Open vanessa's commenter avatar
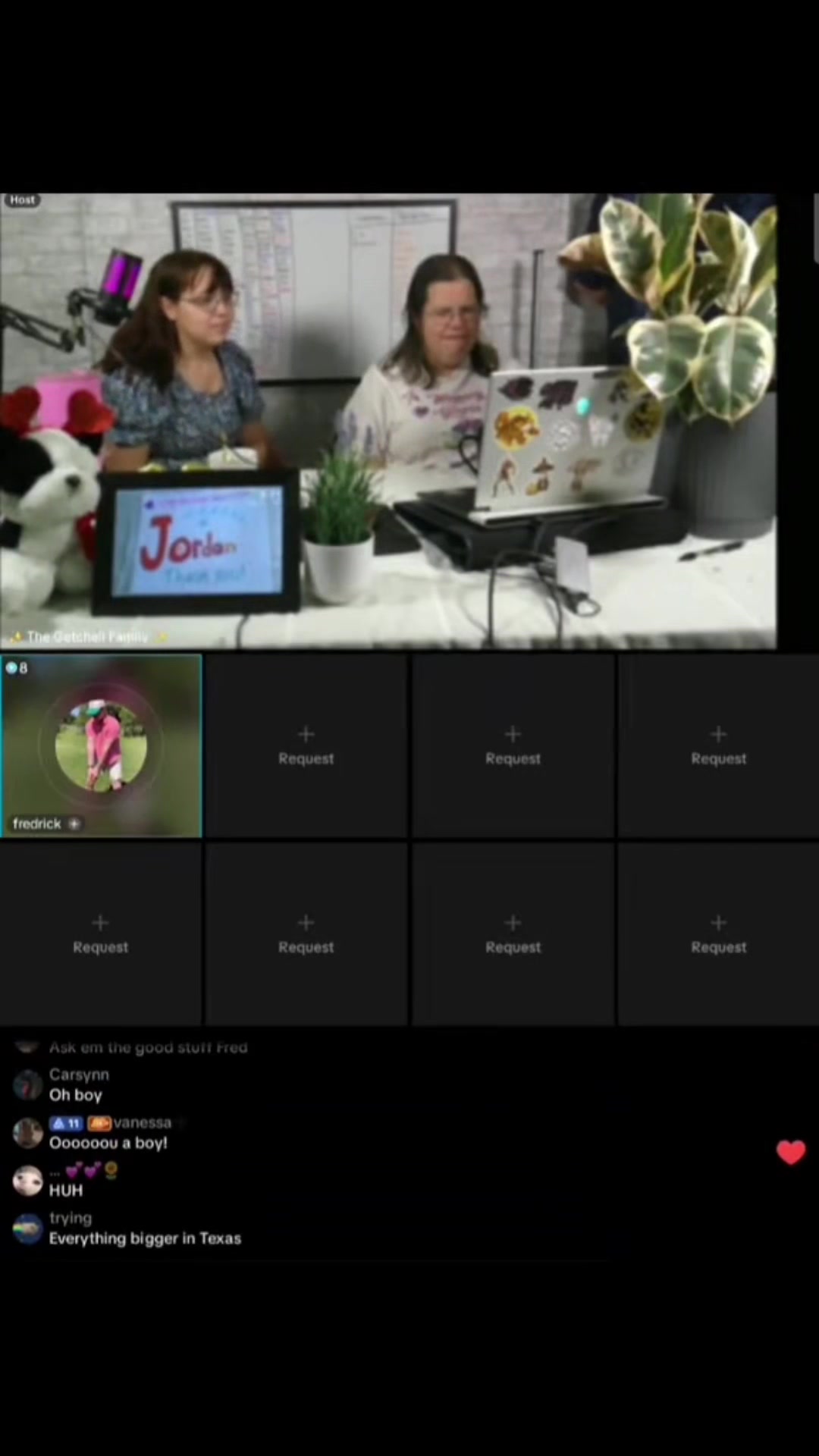Screen dimensions: 819x1456 (28, 1133)
